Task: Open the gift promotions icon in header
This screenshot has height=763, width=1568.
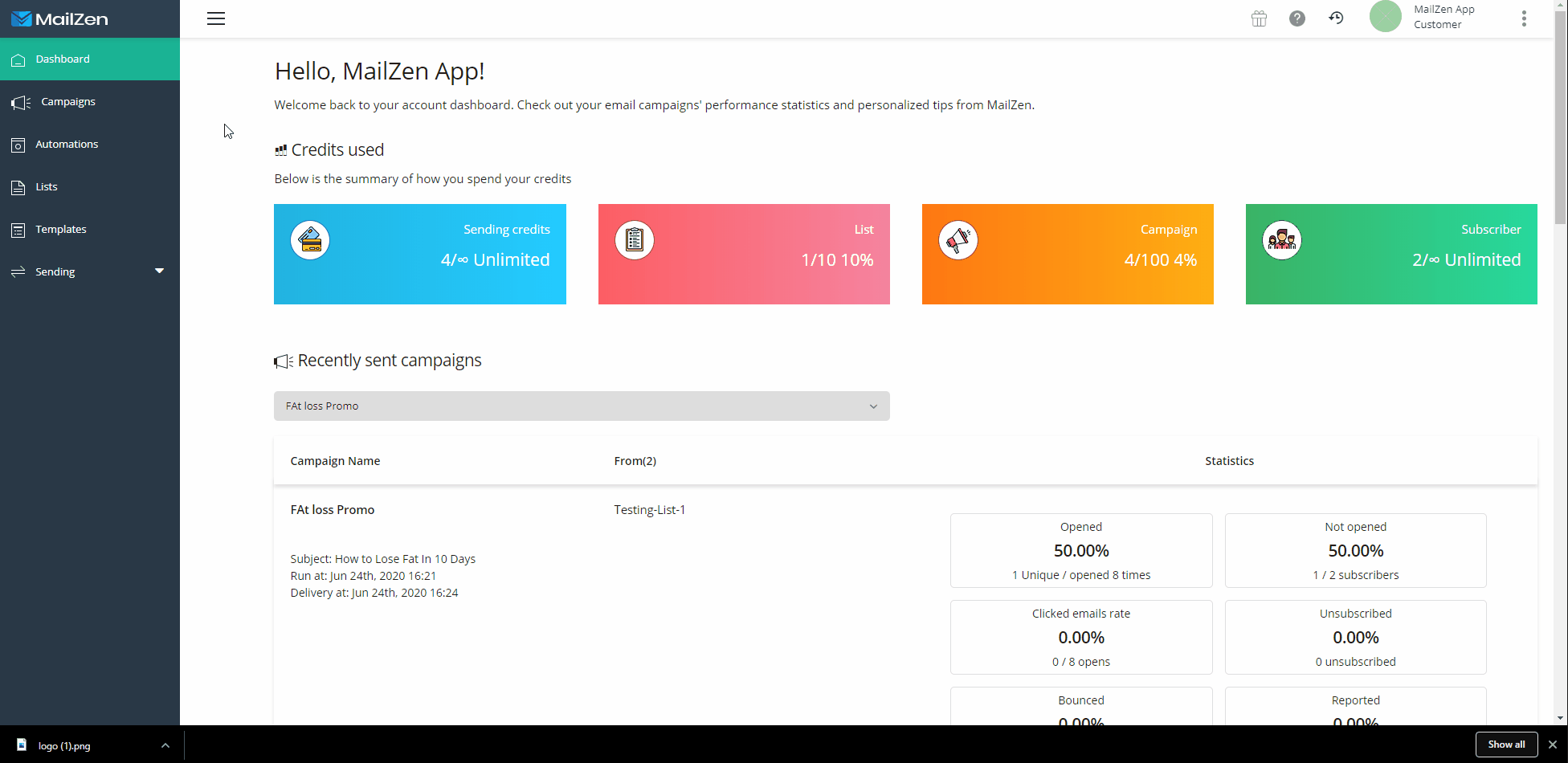Action: [1259, 18]
